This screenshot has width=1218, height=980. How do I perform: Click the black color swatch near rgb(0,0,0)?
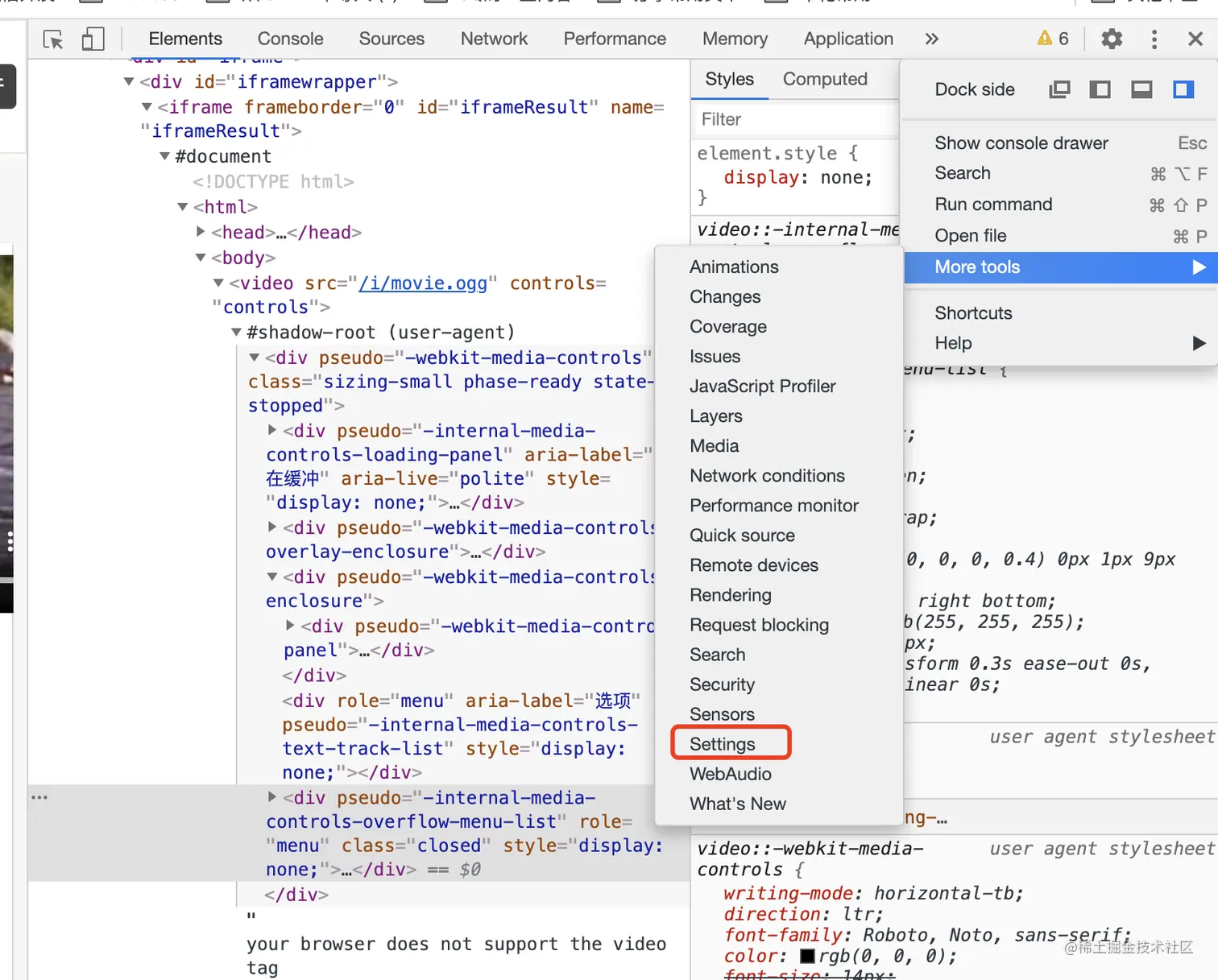pyautogui.click(x=808, y=956)
